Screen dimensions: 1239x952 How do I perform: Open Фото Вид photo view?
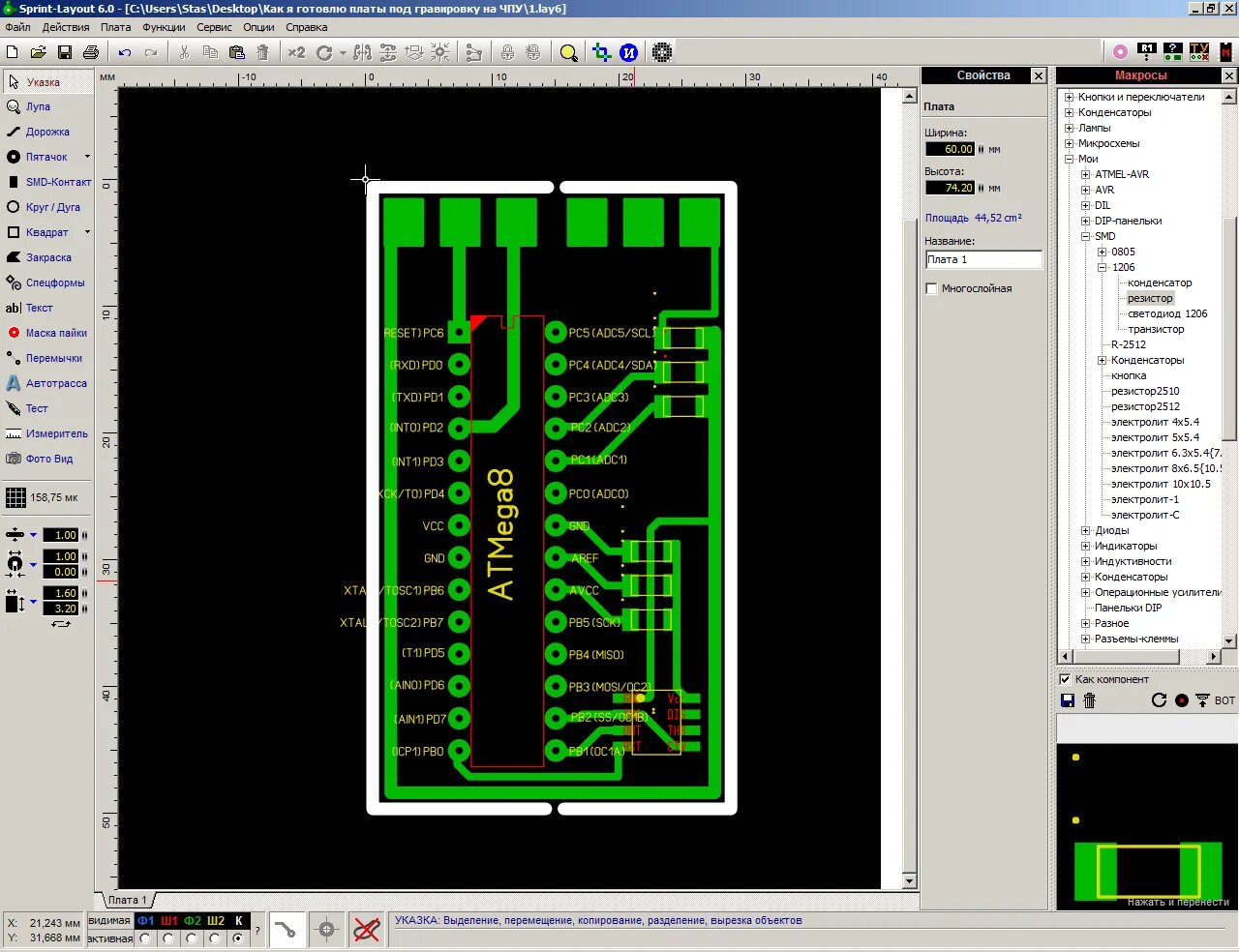tap(47, 459)
